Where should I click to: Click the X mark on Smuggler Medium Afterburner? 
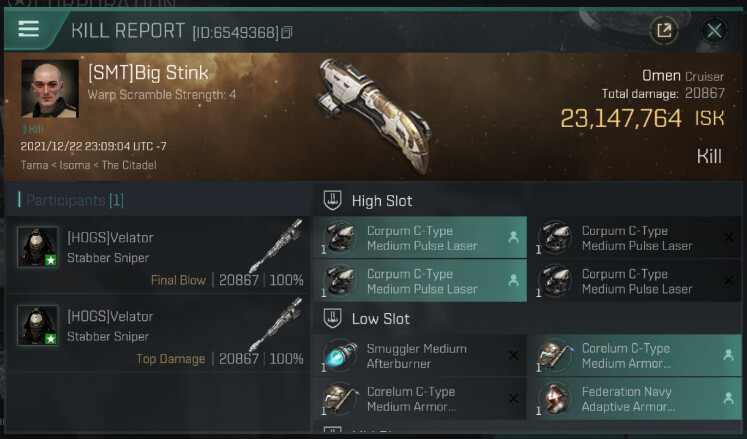click(x=513, y=356)
